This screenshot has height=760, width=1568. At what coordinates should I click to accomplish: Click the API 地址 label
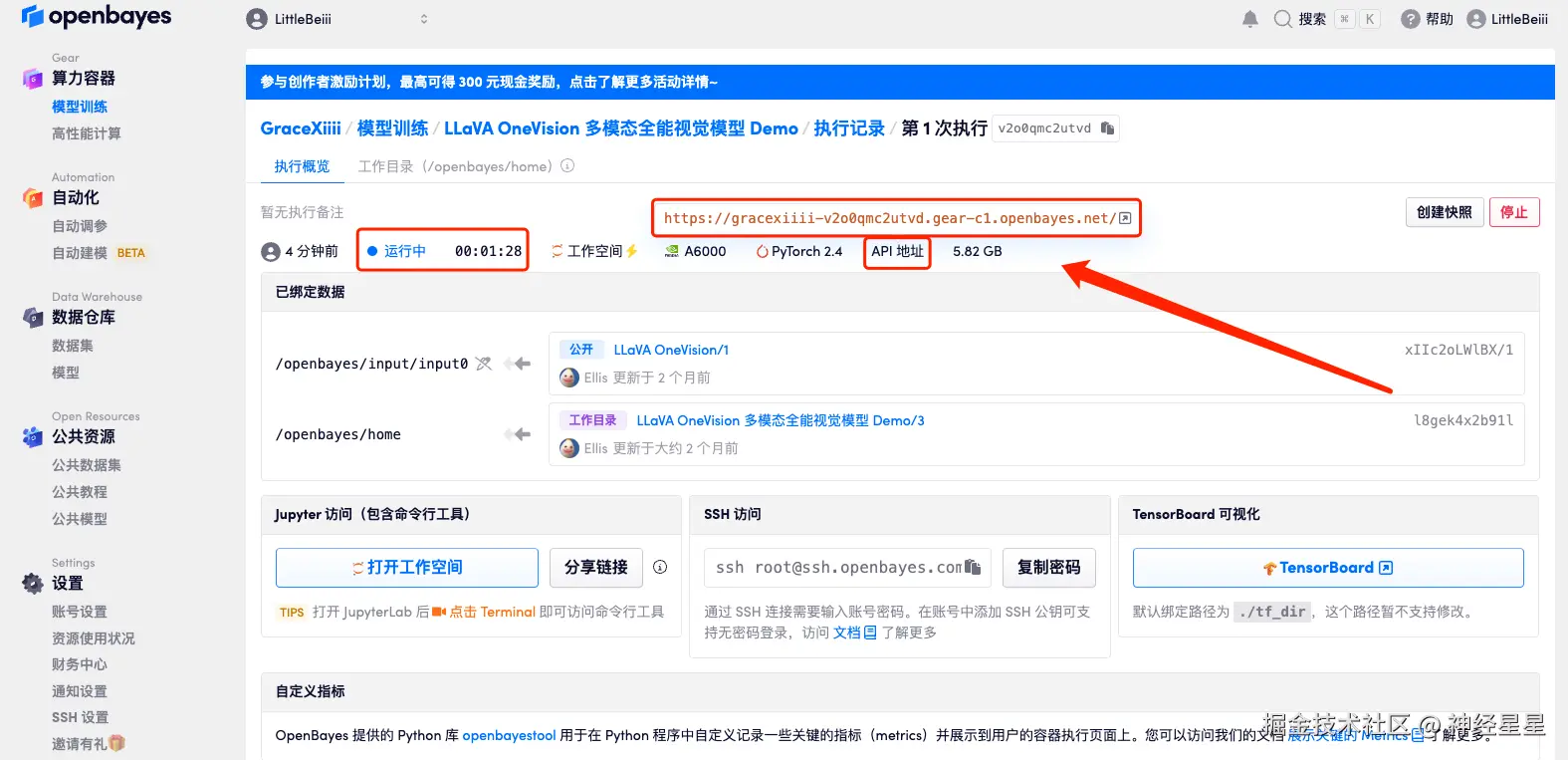[897, 251]
